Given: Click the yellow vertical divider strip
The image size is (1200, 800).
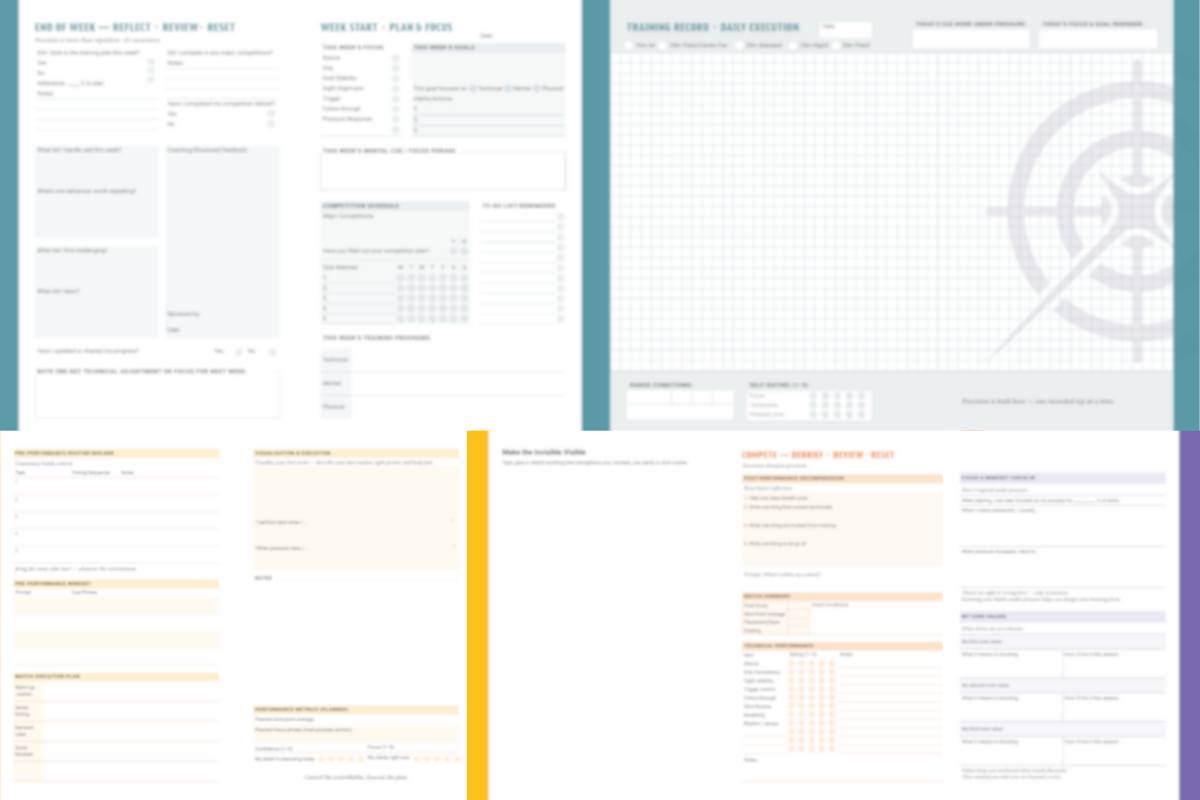Looking at the screenshot, I should click(x=477, y=615).
